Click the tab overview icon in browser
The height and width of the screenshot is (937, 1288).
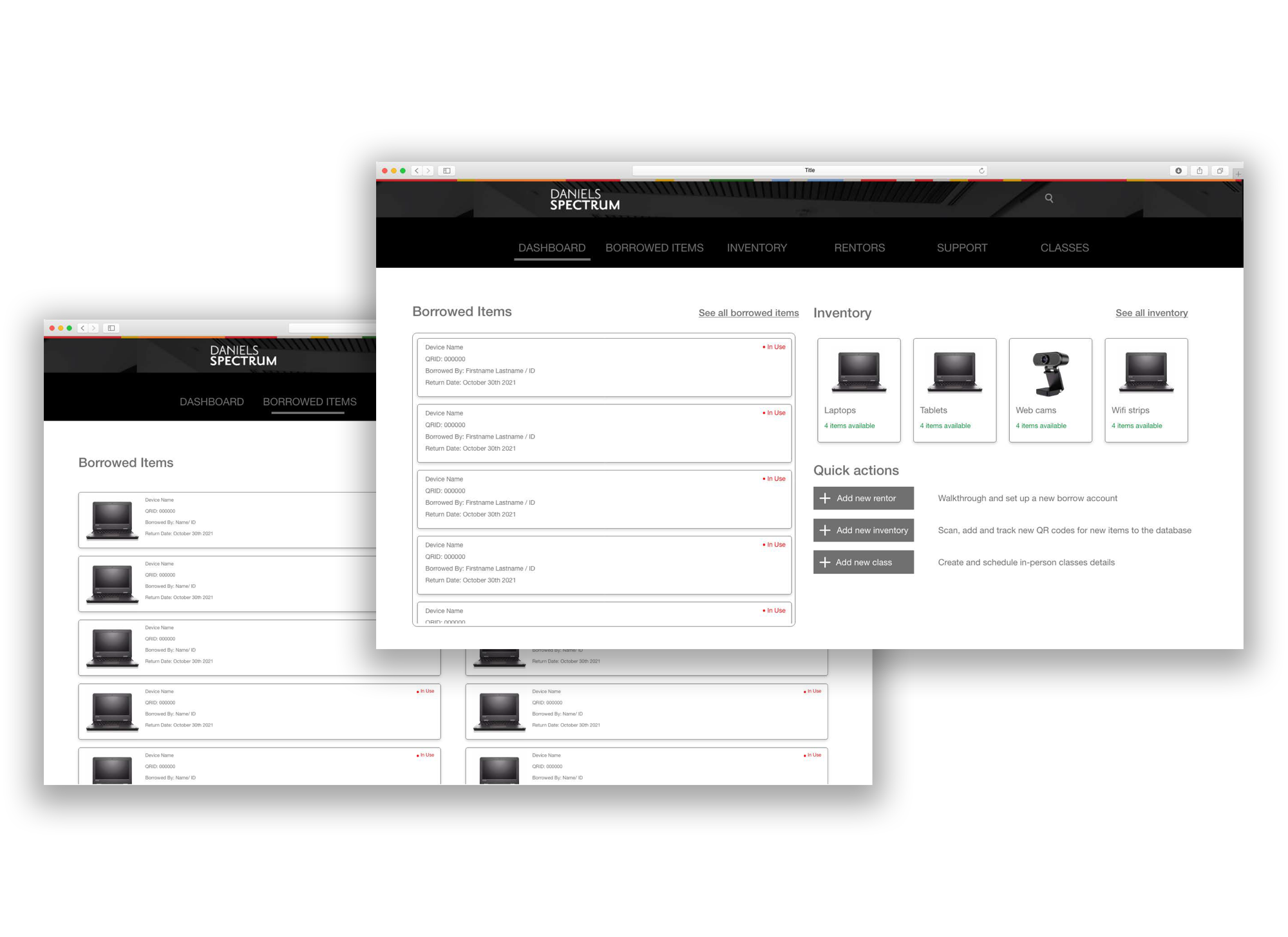(x=1220, y=171)
